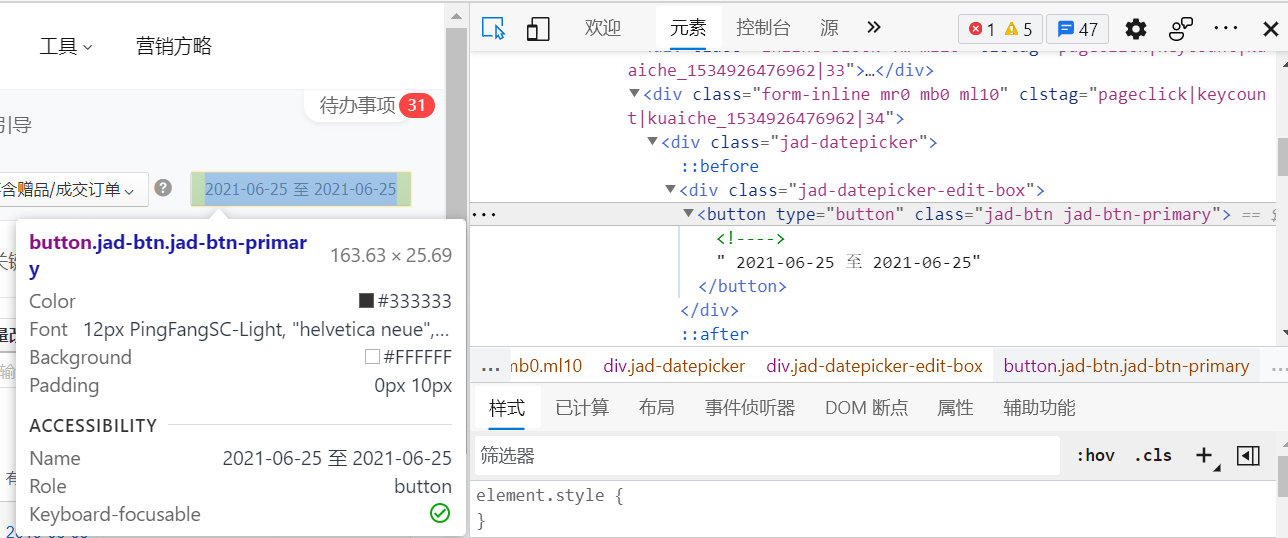
Task: Click the help question mark icon
Action: click(163, 188)
